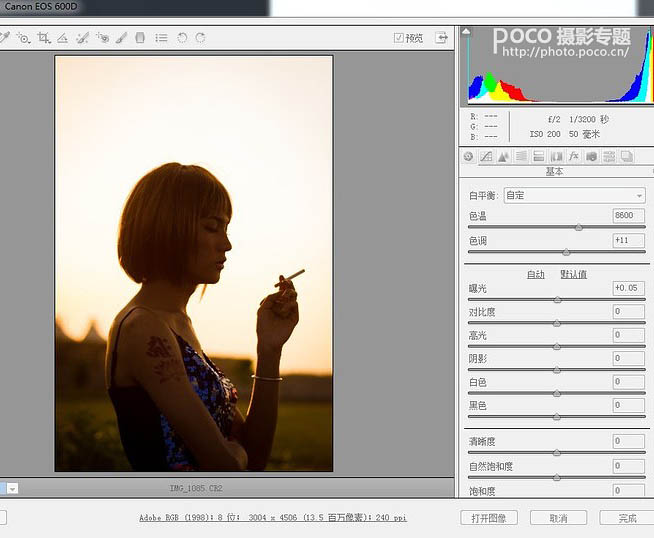Screen dimensions: 654x538
Task: Open the preferences list icon
Action: (x=160, y=38)
